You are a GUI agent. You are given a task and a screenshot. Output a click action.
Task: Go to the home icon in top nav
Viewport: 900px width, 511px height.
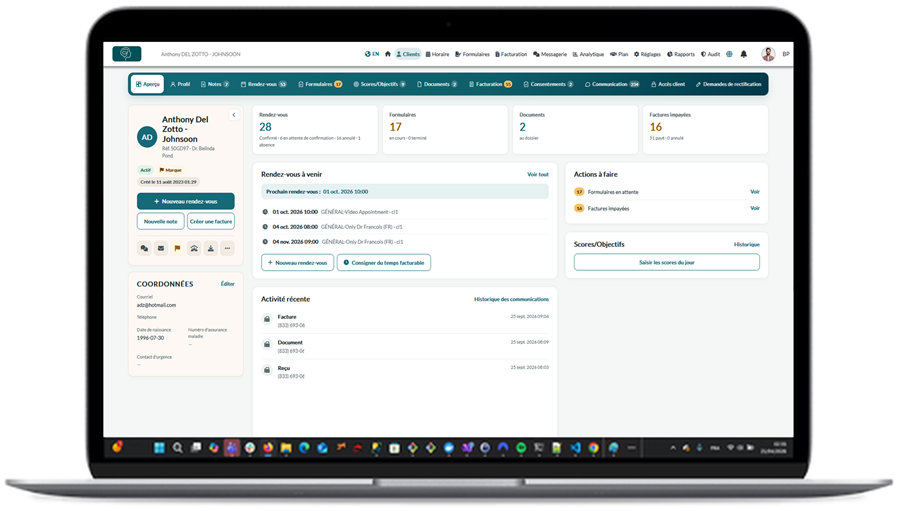point(387,54)
